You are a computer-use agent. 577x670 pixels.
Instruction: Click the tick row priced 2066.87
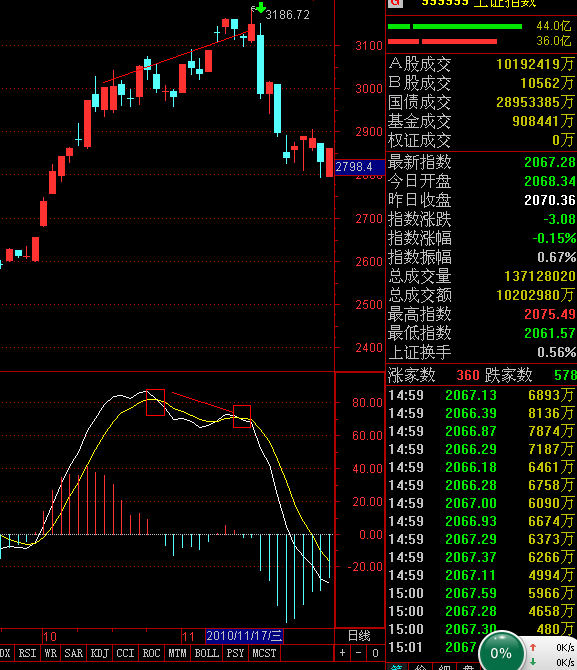point(481,431)
